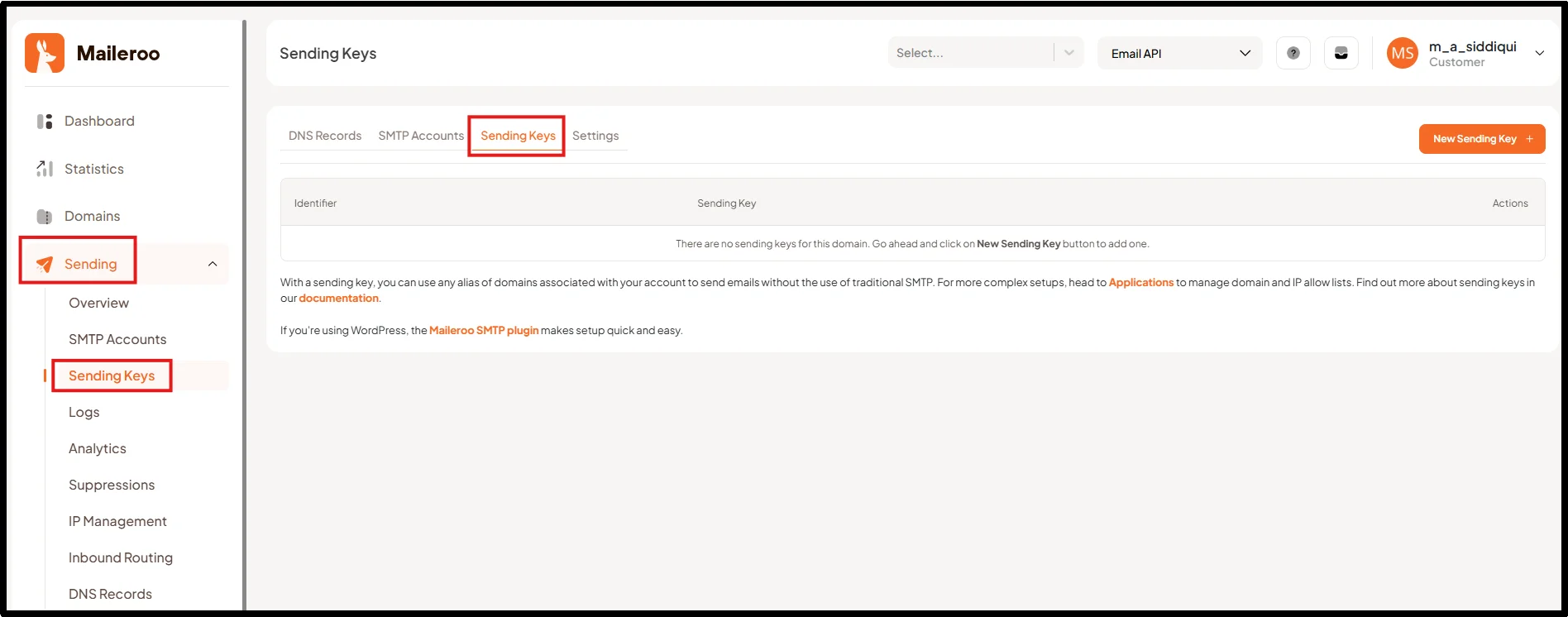Open Logs in sidebar
The height and width of the screenshot is (617, 1568).
point(84,412)
